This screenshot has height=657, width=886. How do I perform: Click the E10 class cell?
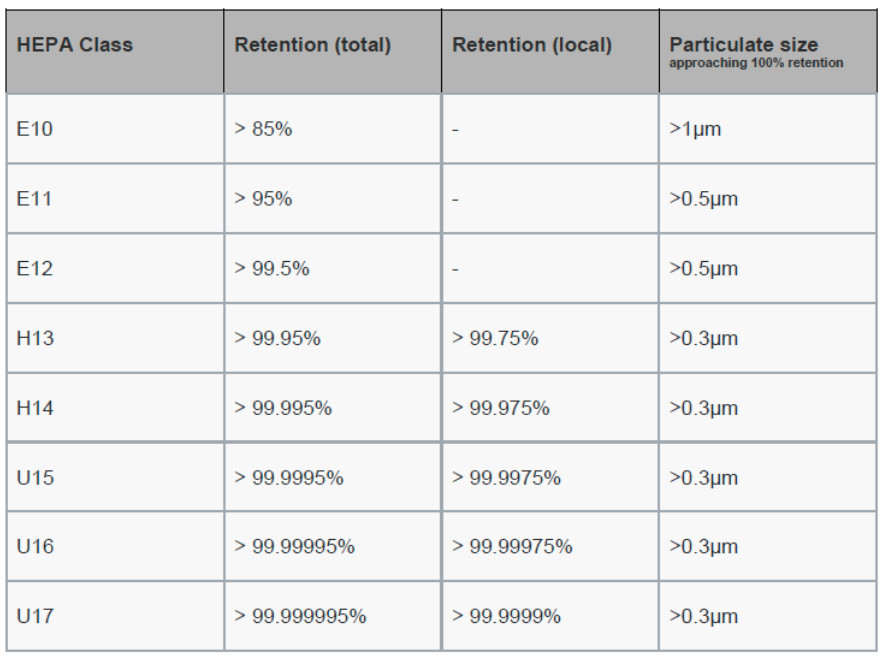[x=34, y=129]
